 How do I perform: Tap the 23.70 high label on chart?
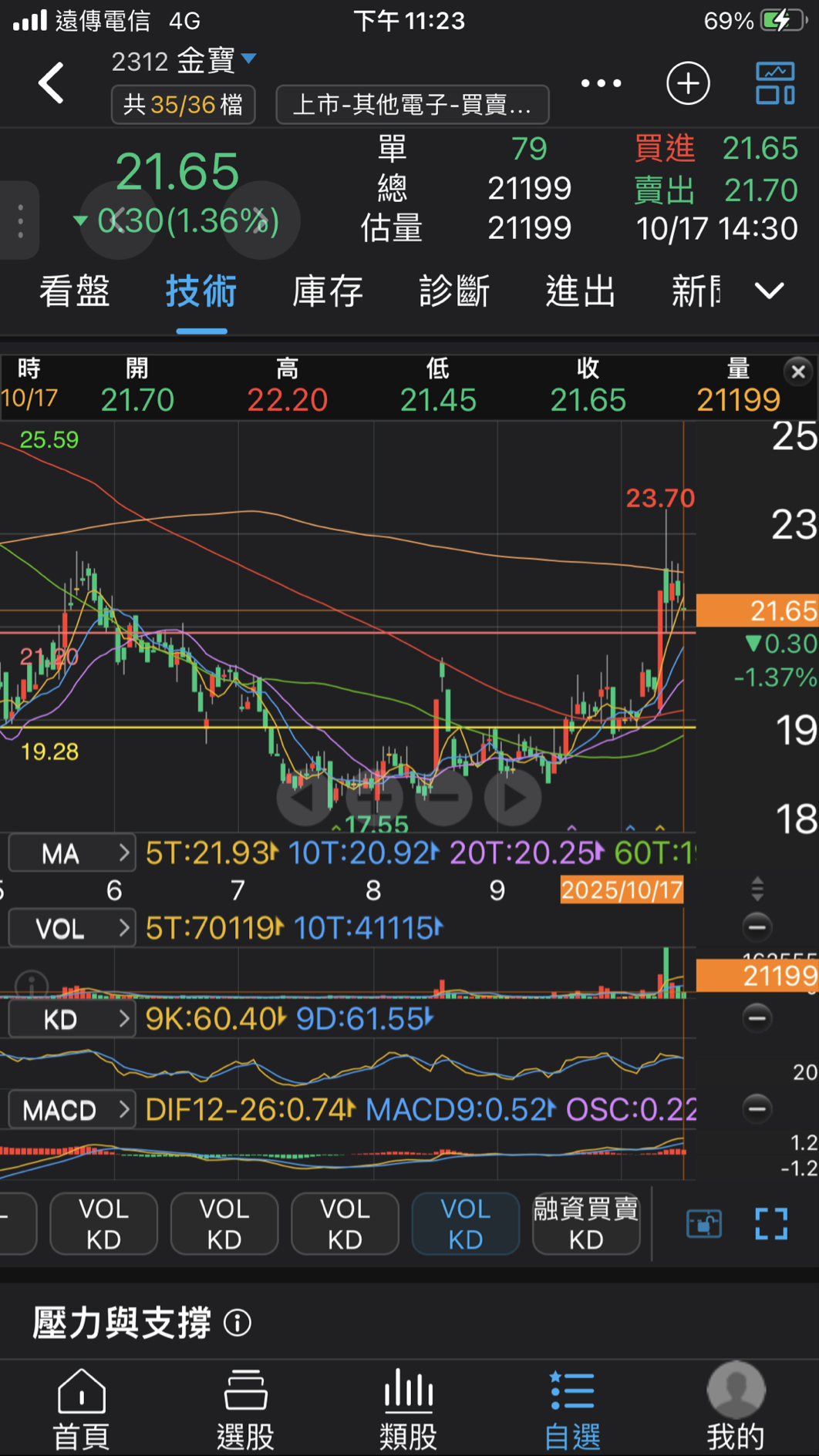660,498
